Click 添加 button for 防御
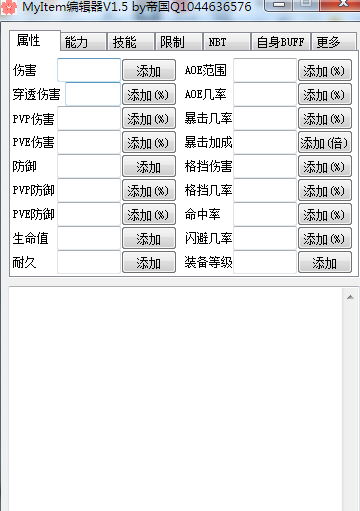 (149, 166)
